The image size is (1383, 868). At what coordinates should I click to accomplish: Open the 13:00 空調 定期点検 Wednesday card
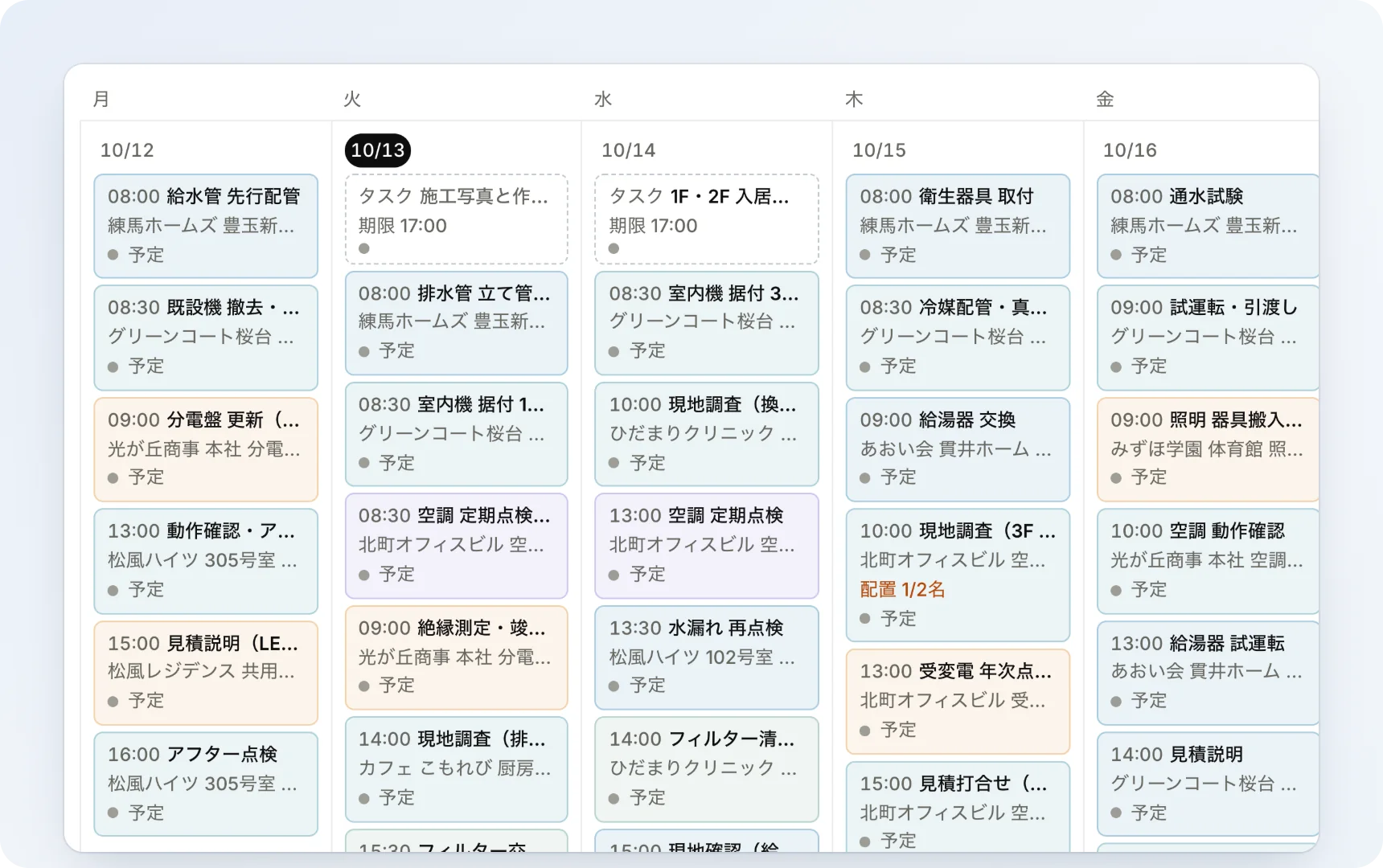tap(707, 546)
